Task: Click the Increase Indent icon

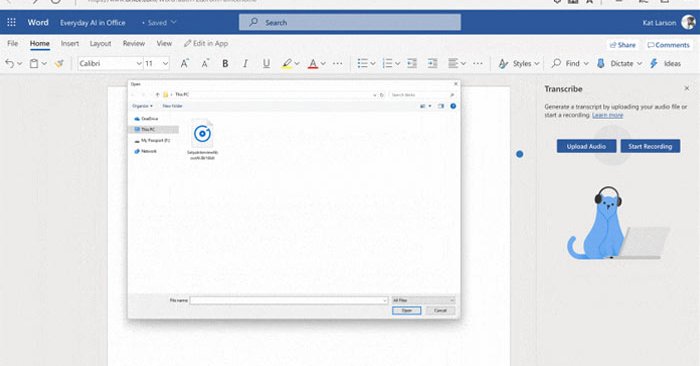Action: [x=432, y=64]
